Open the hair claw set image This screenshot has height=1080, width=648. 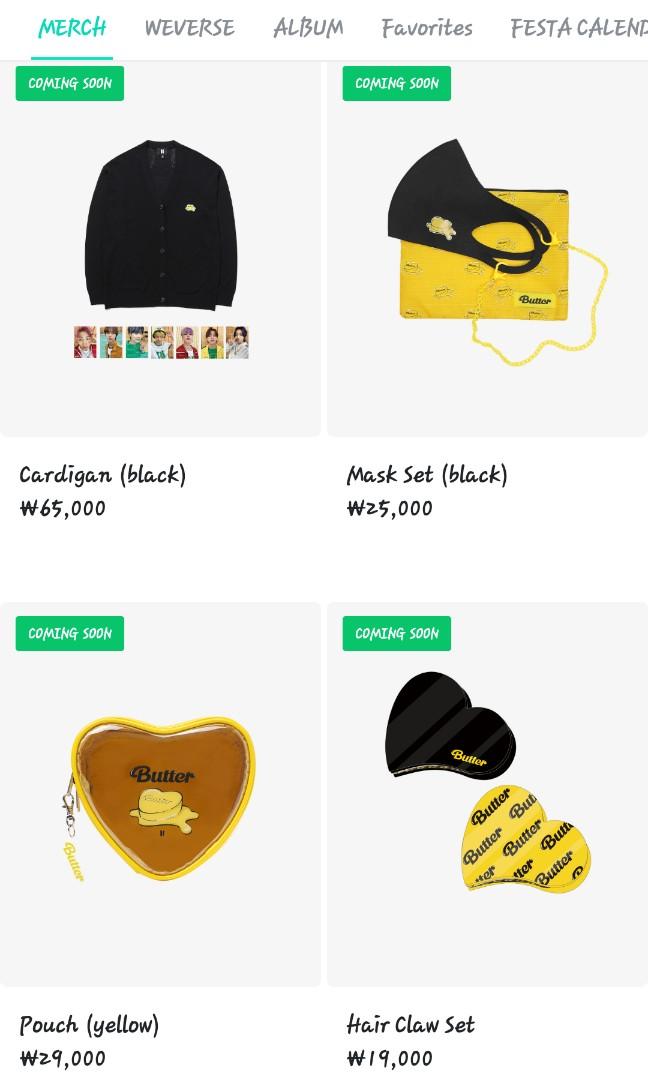[x=488, y=795]
